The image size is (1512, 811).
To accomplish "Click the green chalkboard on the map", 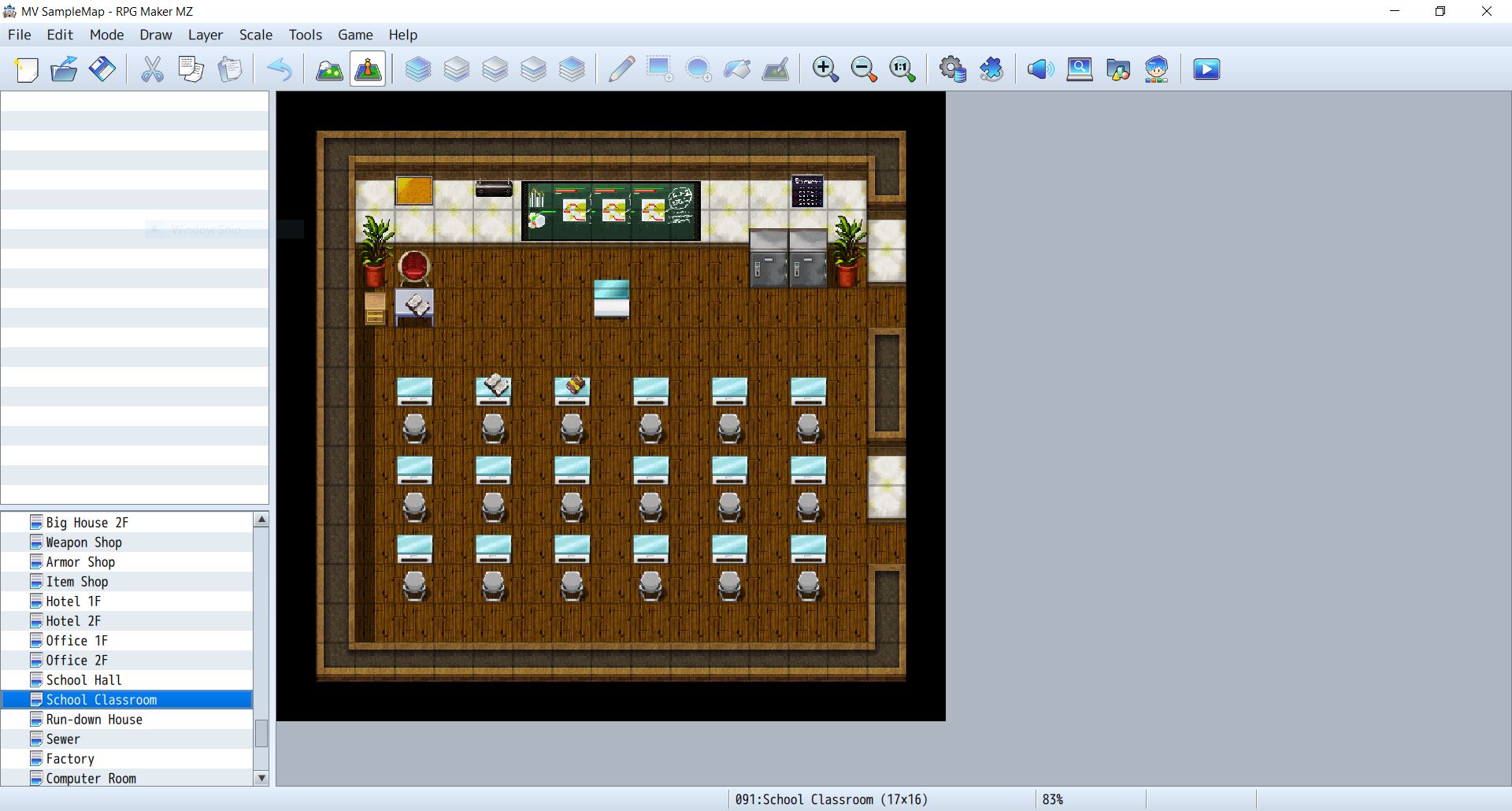I will [x=611, y=211].
